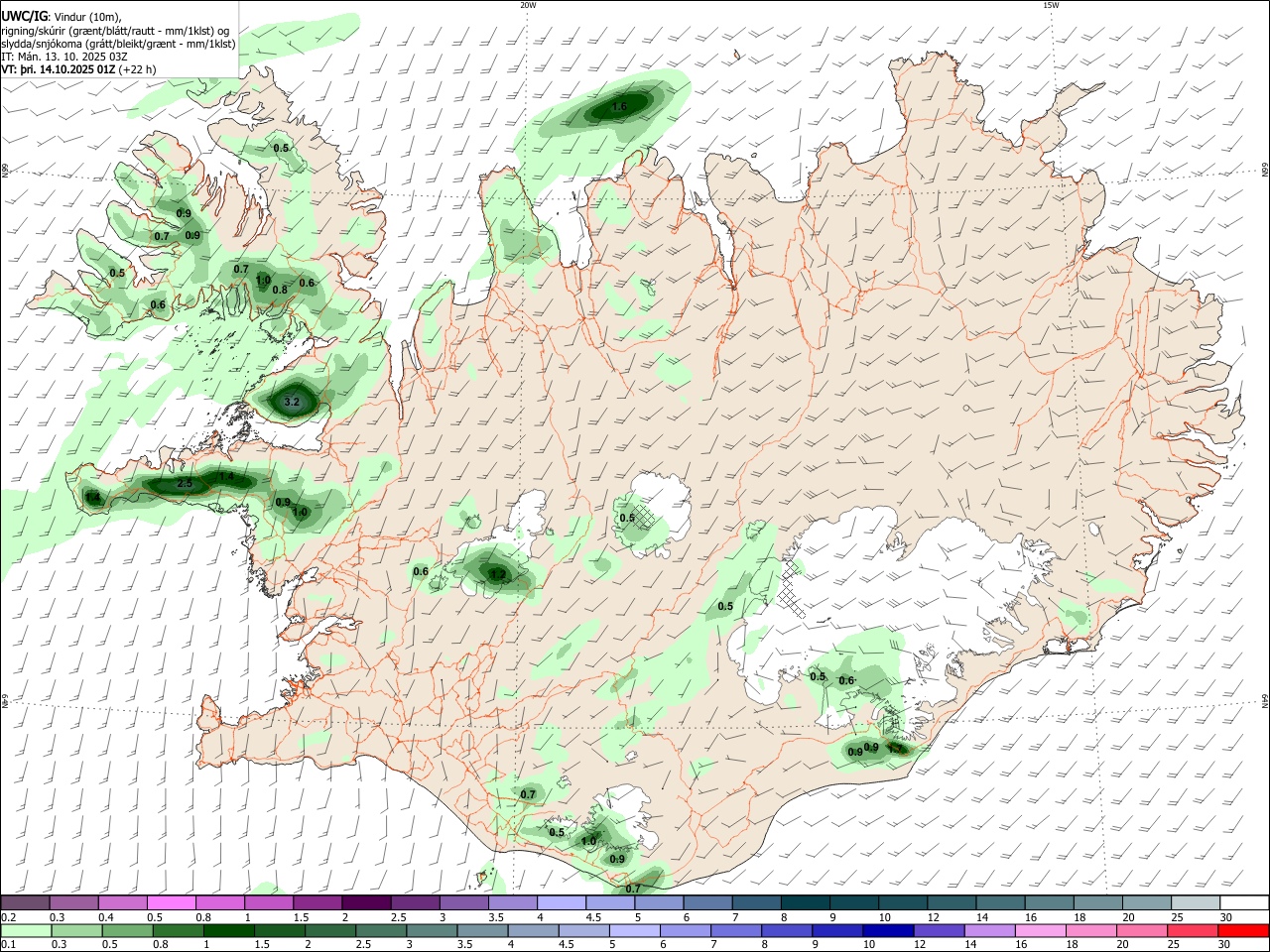Click lower-row periwinkle swatch starting at 6
This screenshot has width=1270, height=952.
[686, 930]
